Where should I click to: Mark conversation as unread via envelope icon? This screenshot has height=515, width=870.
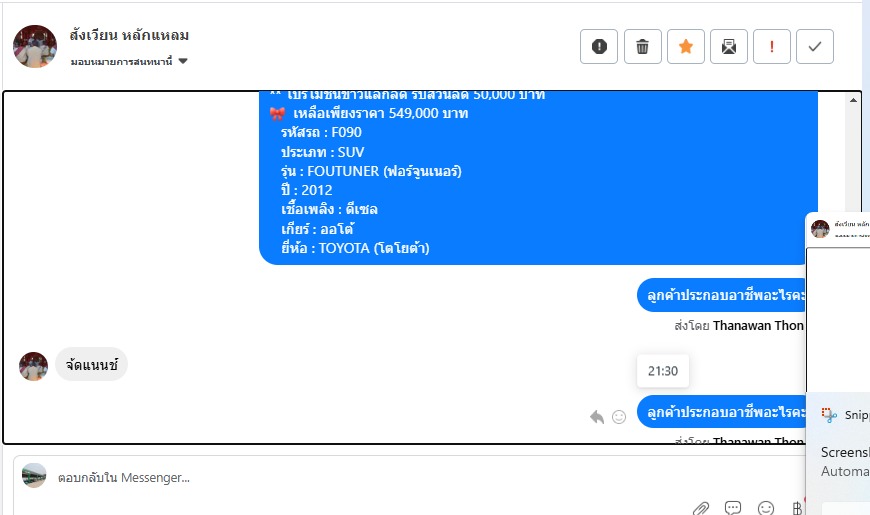pos(729,47)
